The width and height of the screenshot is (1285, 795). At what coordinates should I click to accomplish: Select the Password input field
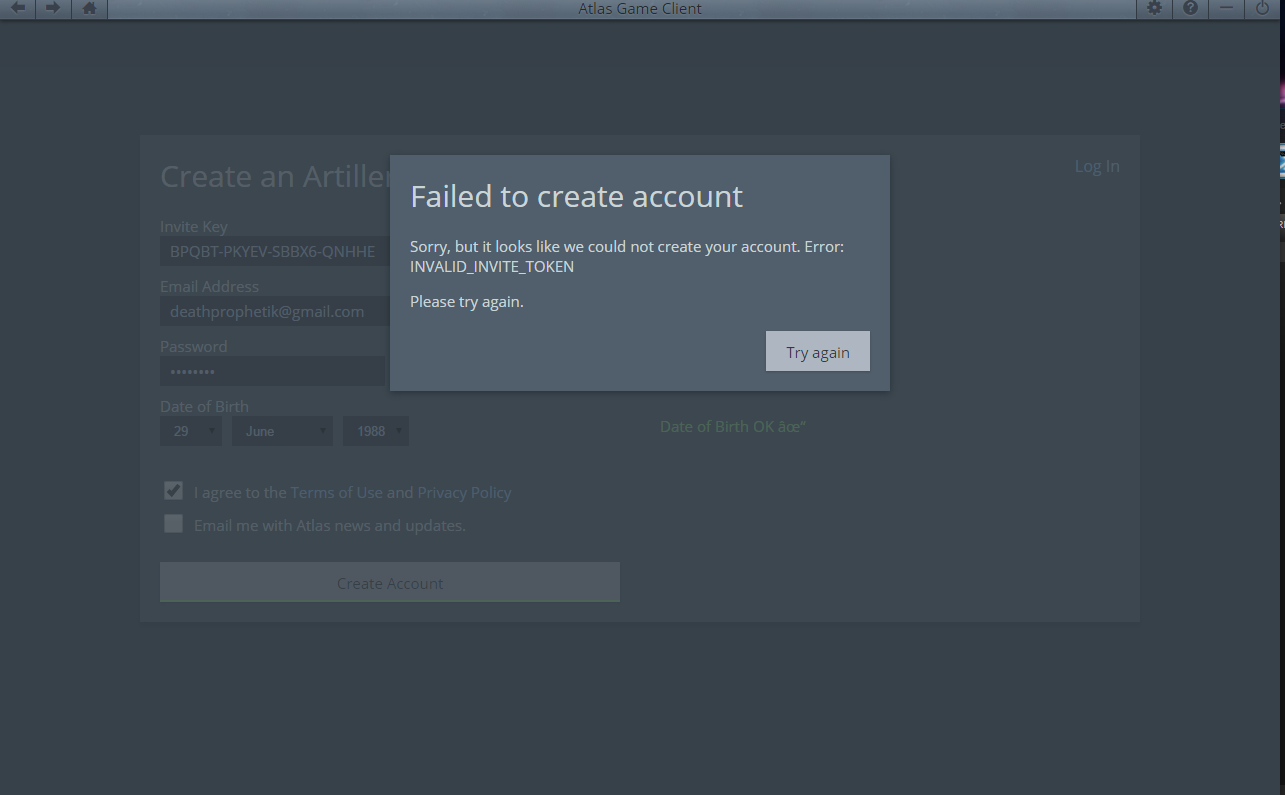coord(273,372)
